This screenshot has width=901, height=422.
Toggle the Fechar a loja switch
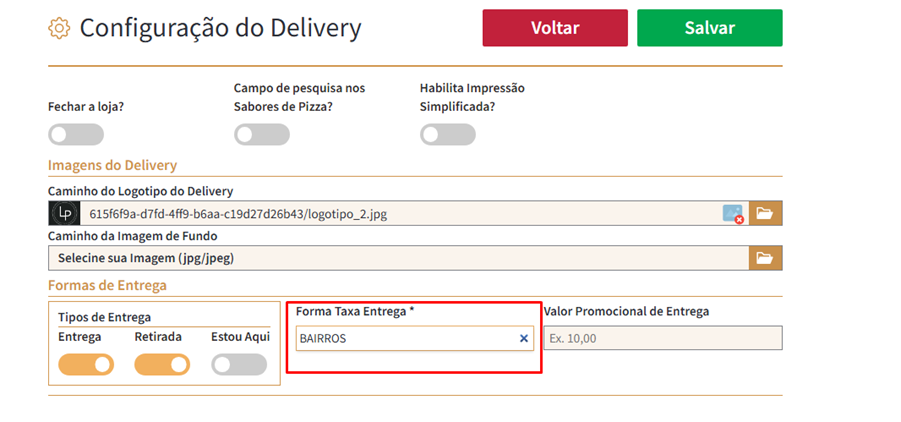(76, 135)
